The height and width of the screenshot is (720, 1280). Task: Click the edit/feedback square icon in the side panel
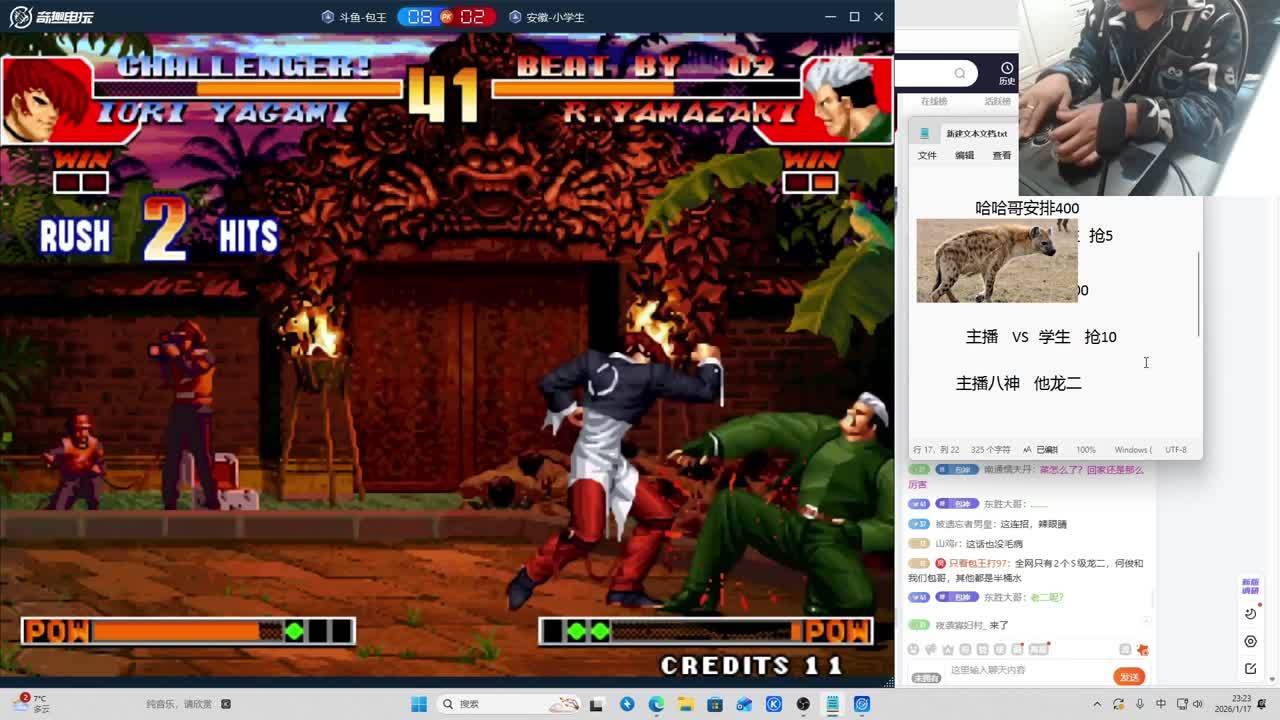pos(1250,668)
